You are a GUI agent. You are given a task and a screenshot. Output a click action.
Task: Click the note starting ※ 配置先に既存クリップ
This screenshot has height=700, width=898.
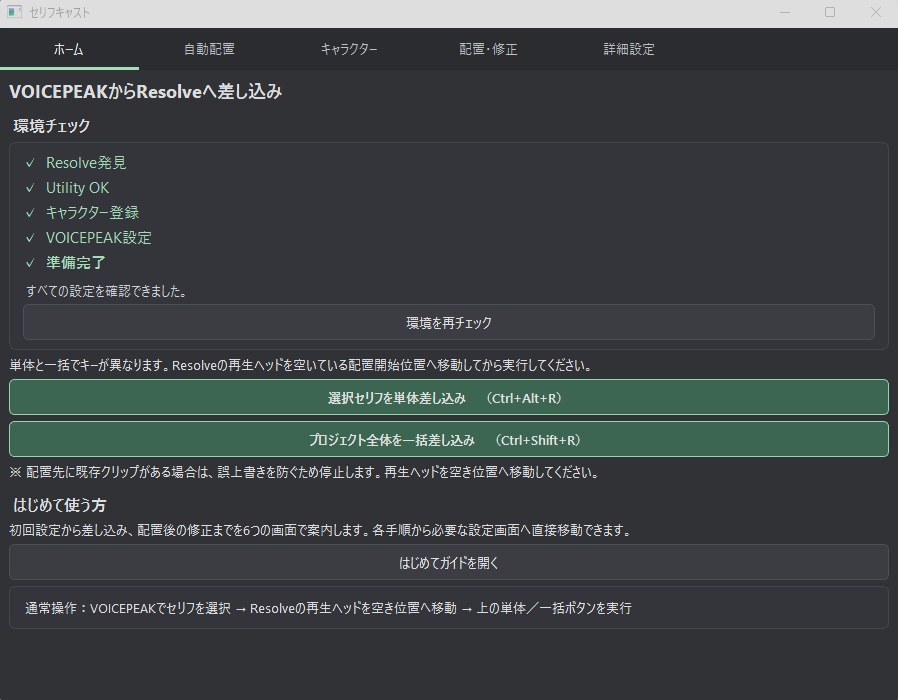tap(304, 472)
